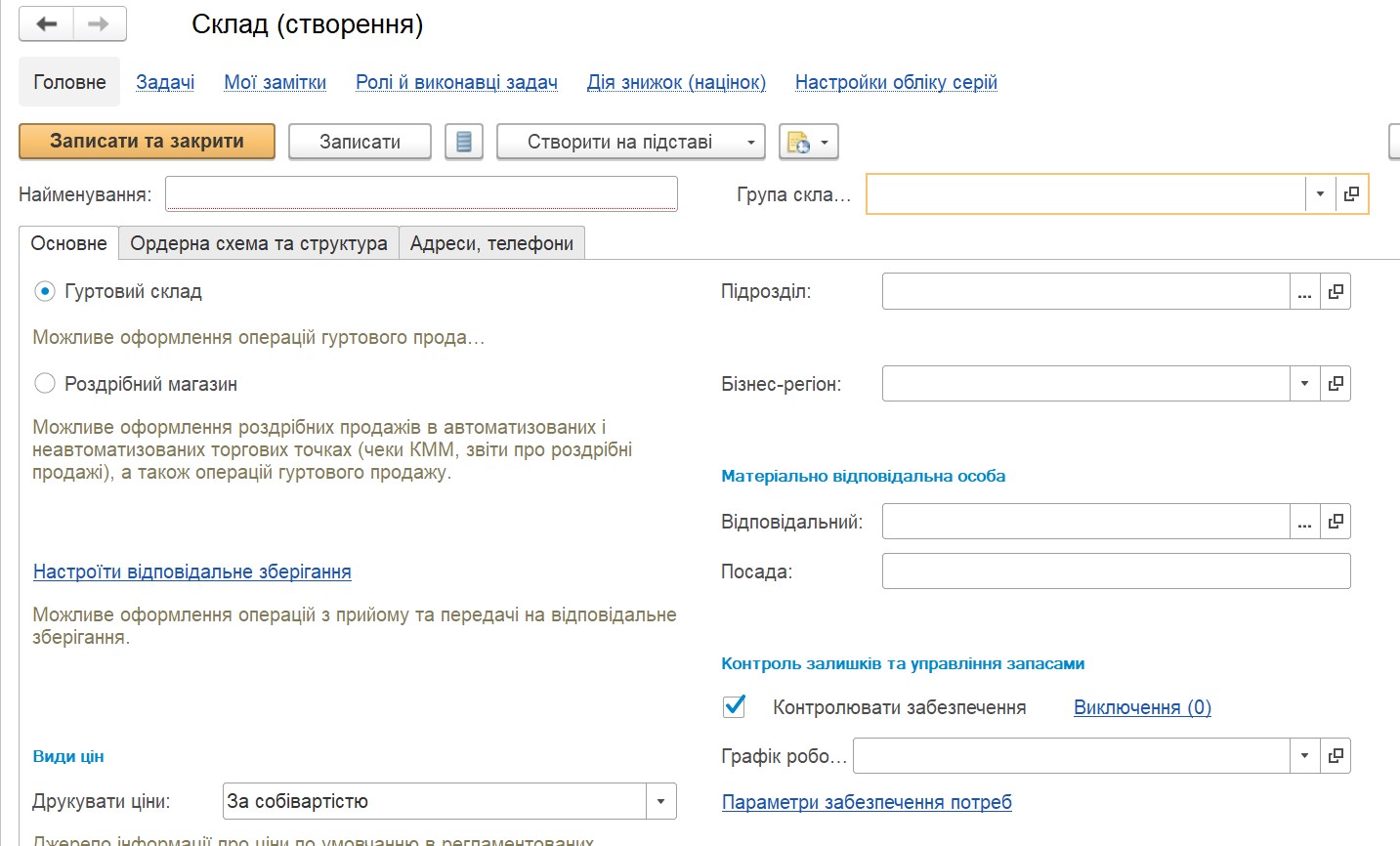The width and height of the screenshot is (1400, 846).
Task: Open Настроїти відповідальне зберігання link
Action: point(192,571)
